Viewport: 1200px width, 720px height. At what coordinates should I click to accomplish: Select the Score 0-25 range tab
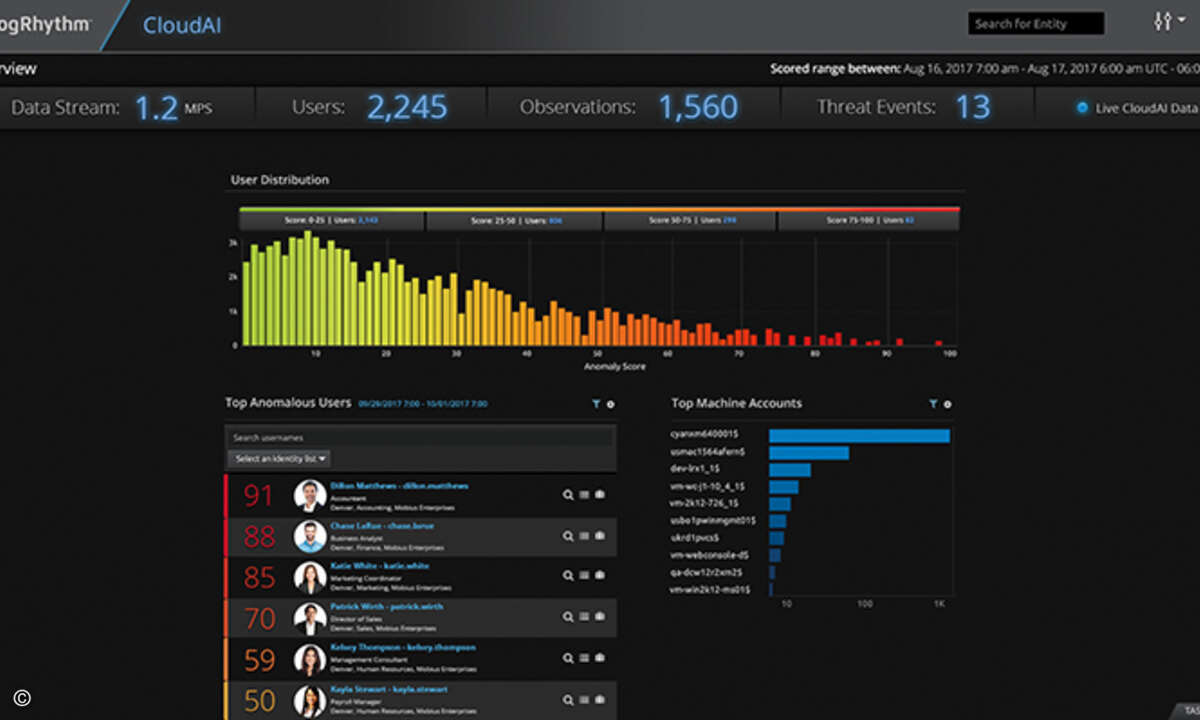332,220
